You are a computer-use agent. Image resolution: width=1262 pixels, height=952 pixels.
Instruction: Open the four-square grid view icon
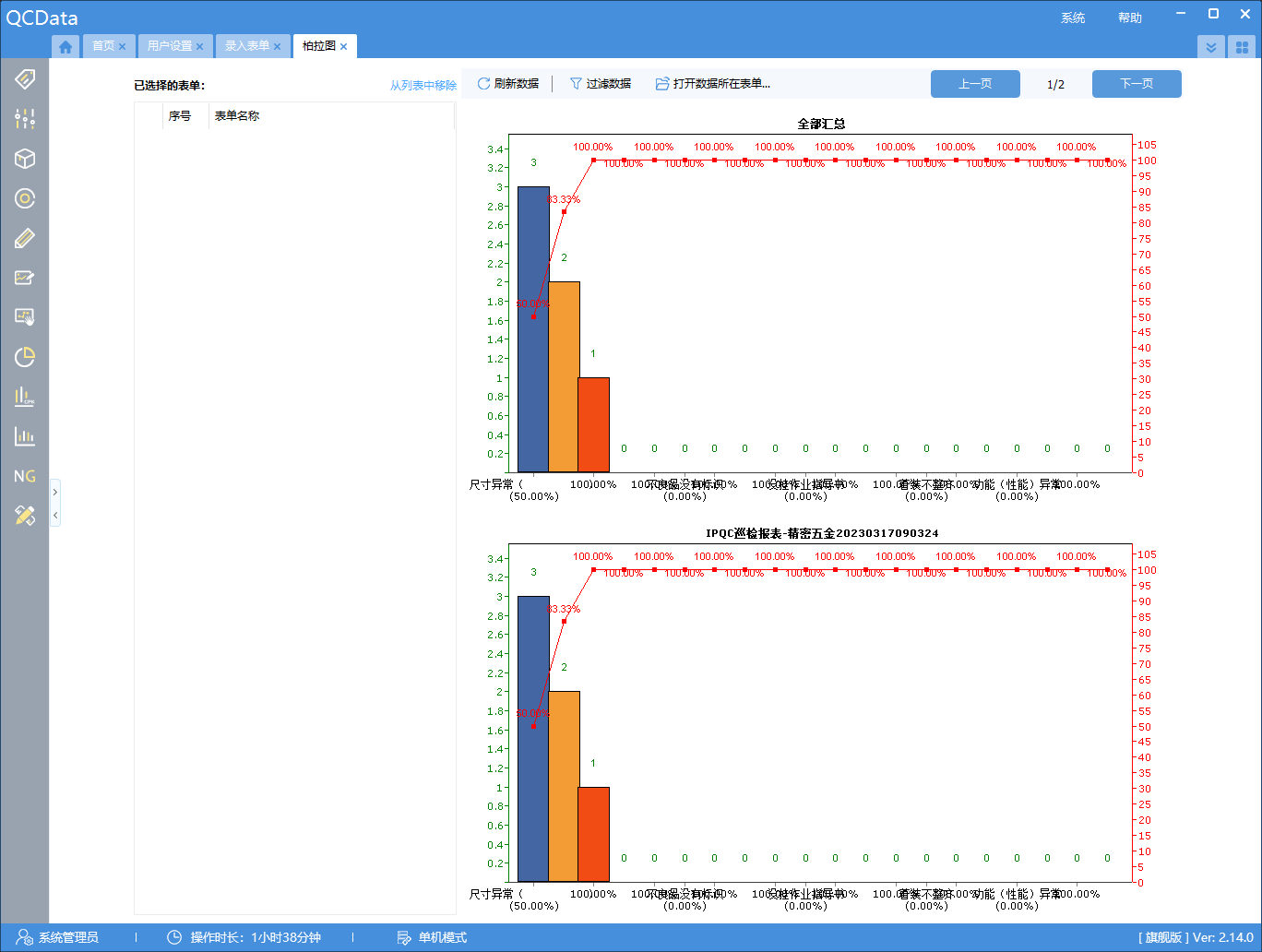point(1242,47)
